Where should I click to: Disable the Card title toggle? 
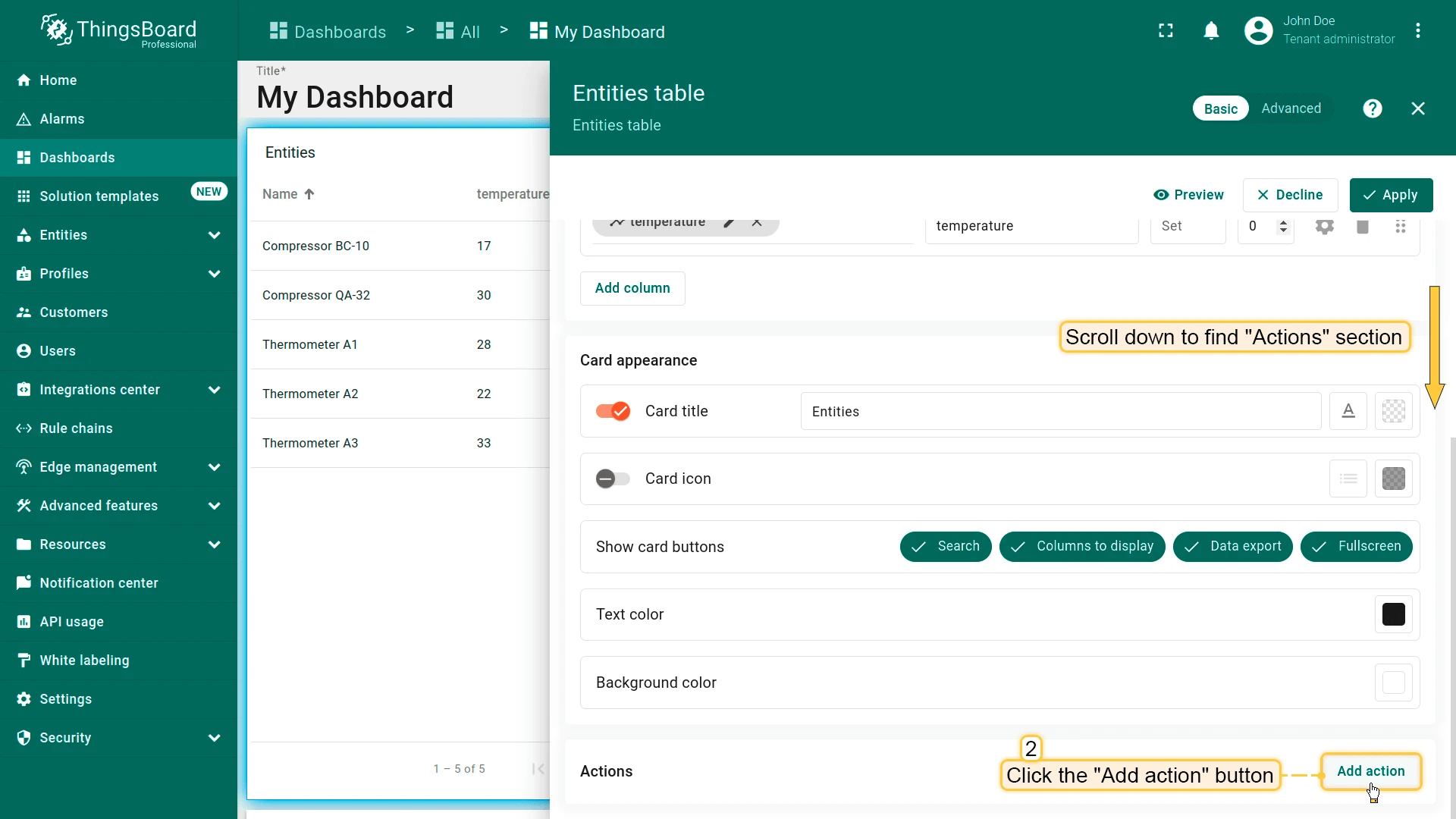click(x=613, y=411)
